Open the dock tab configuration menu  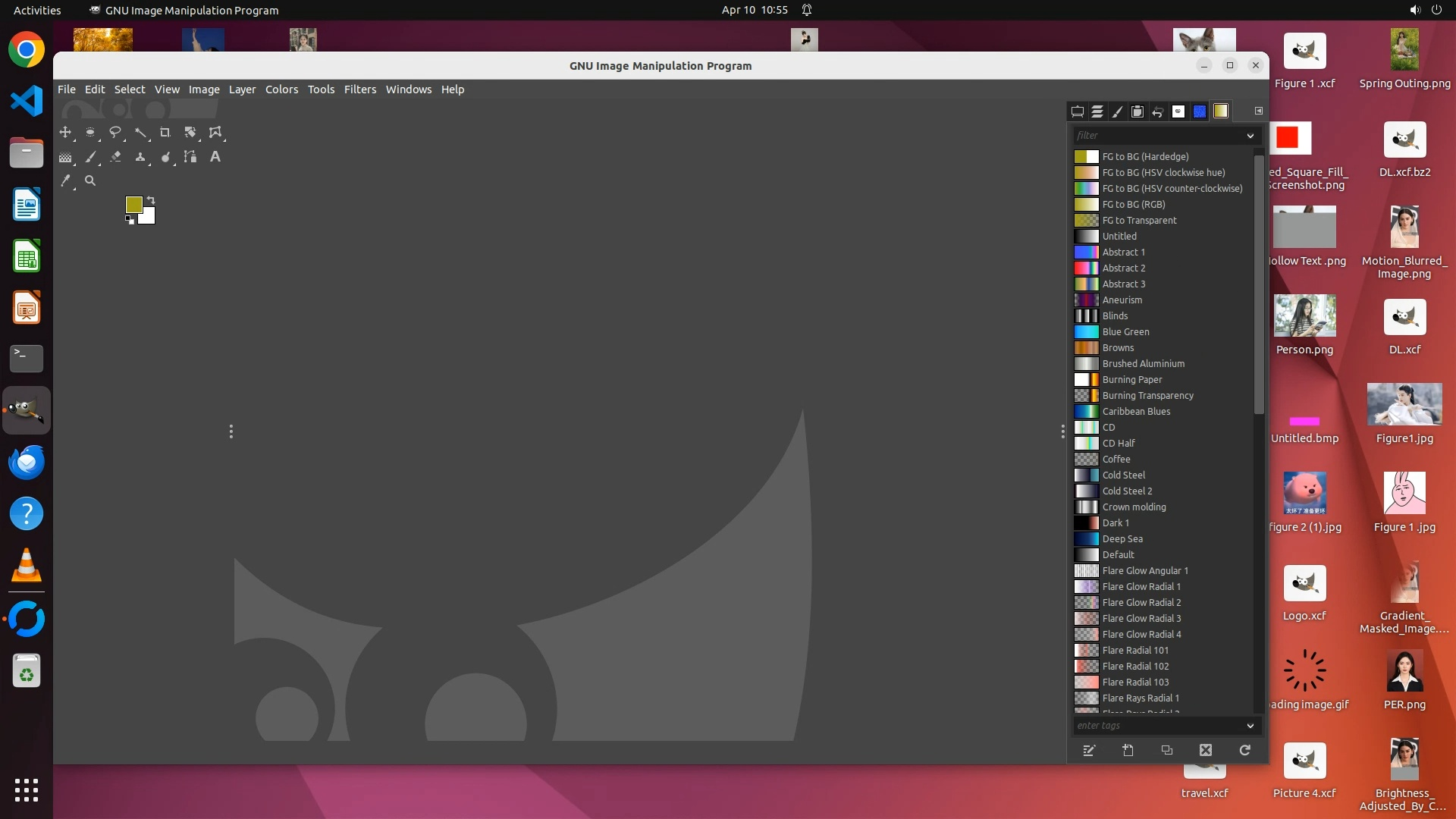[x=1259, y=111]
